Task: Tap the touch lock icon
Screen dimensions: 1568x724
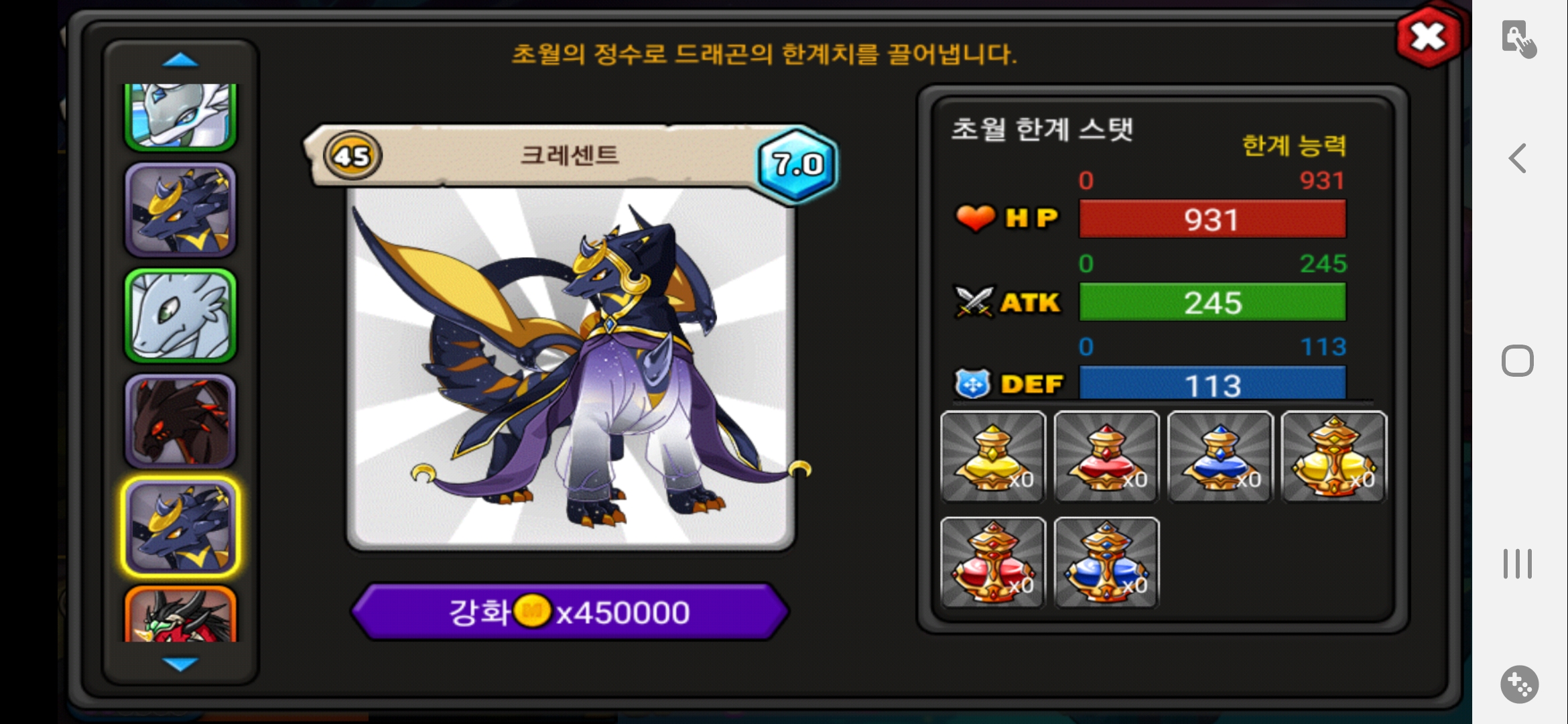Action: click(x=1518, y=39)
